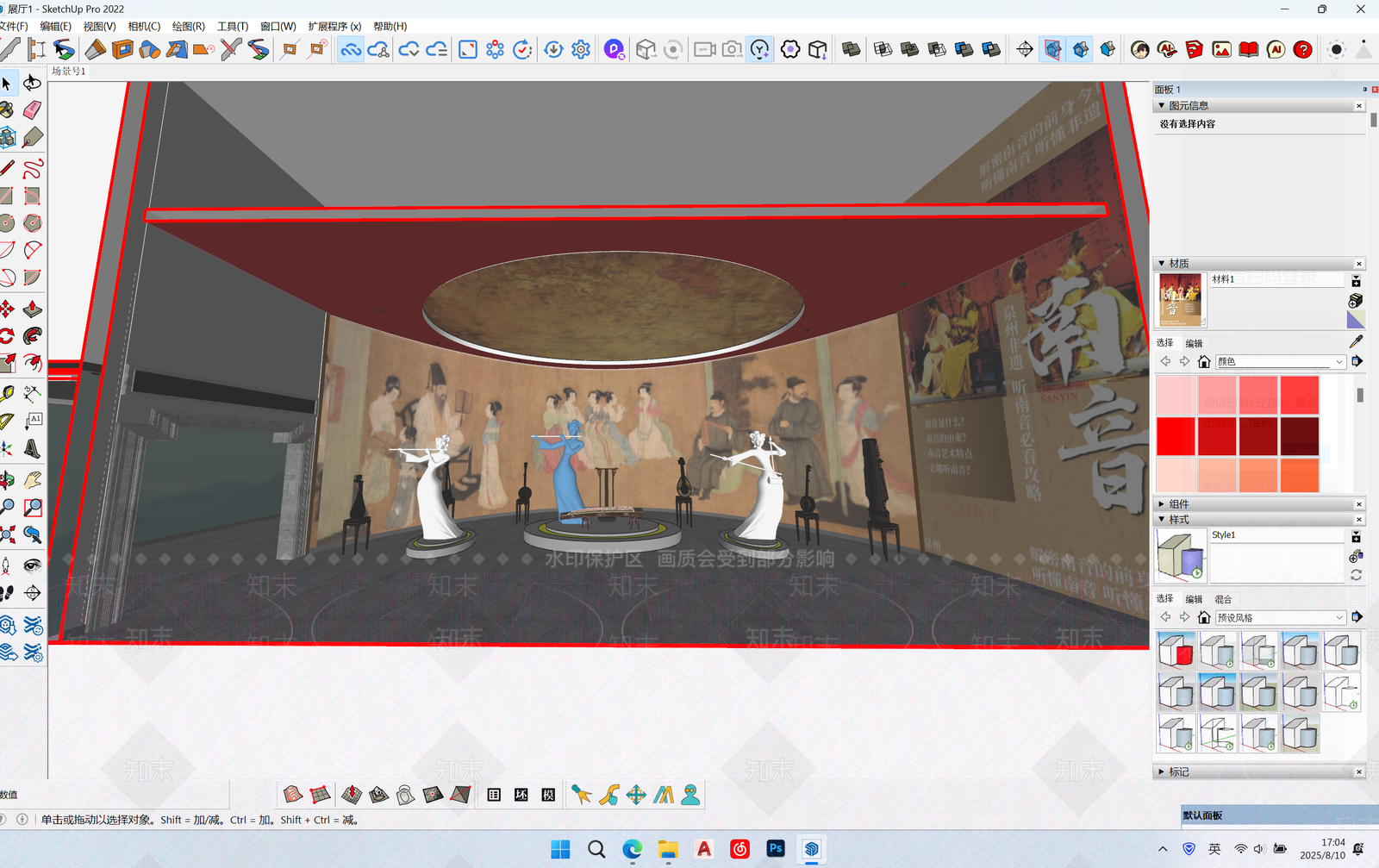The image size is (1379, 868).
Task: Activate the Look Around eye tool
Action: coord(32,565)
